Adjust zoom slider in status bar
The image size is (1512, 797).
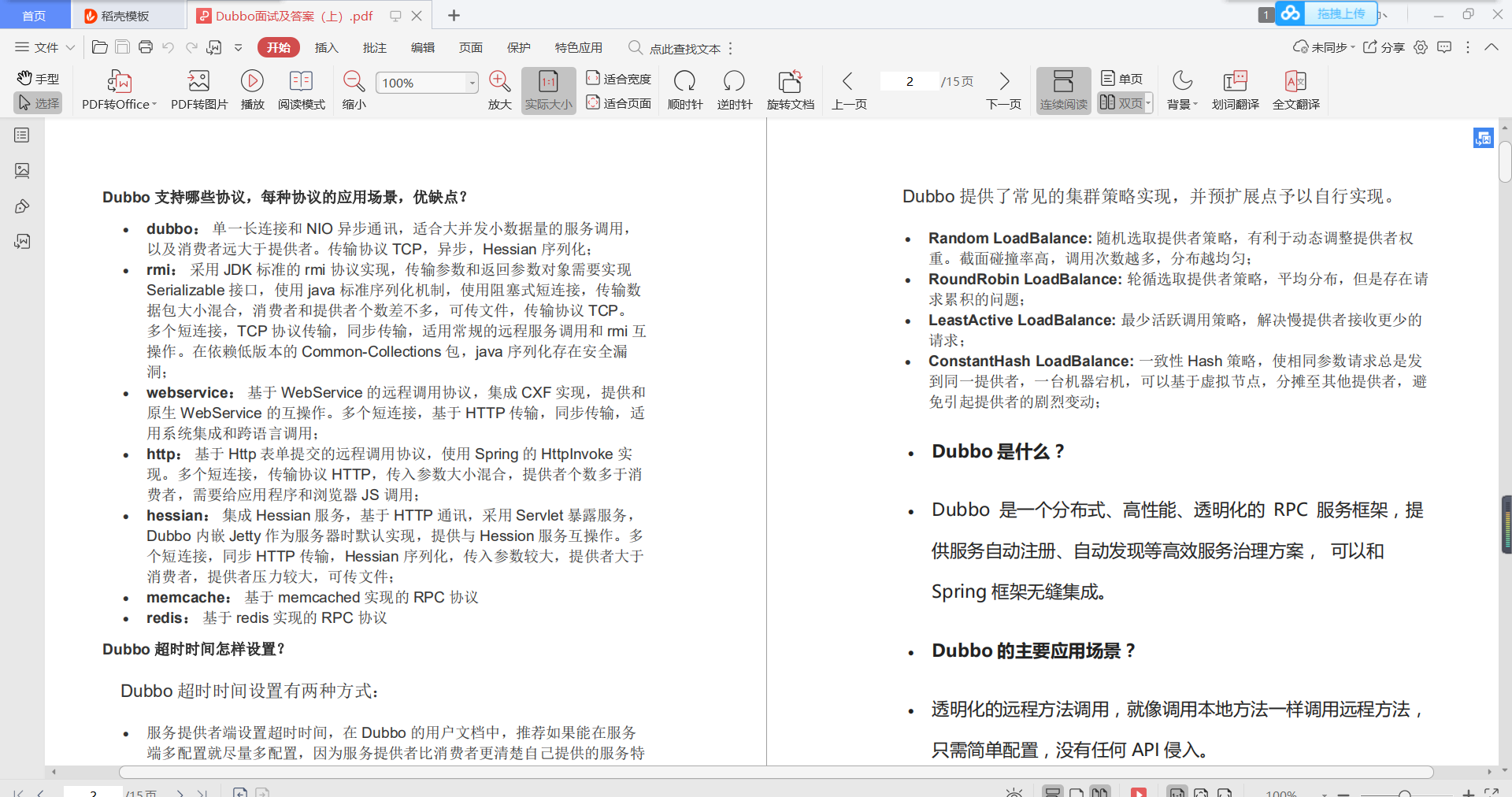[1404, 793]
